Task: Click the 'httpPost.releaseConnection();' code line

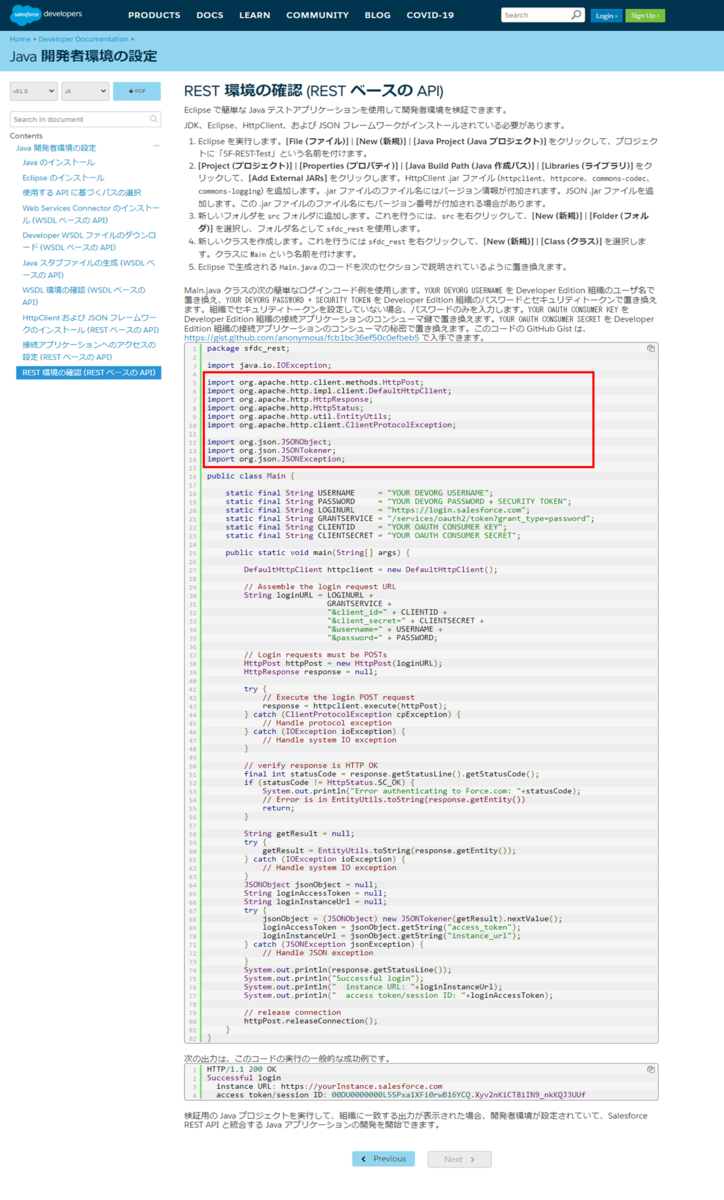Action: (x=311, y=1021)
